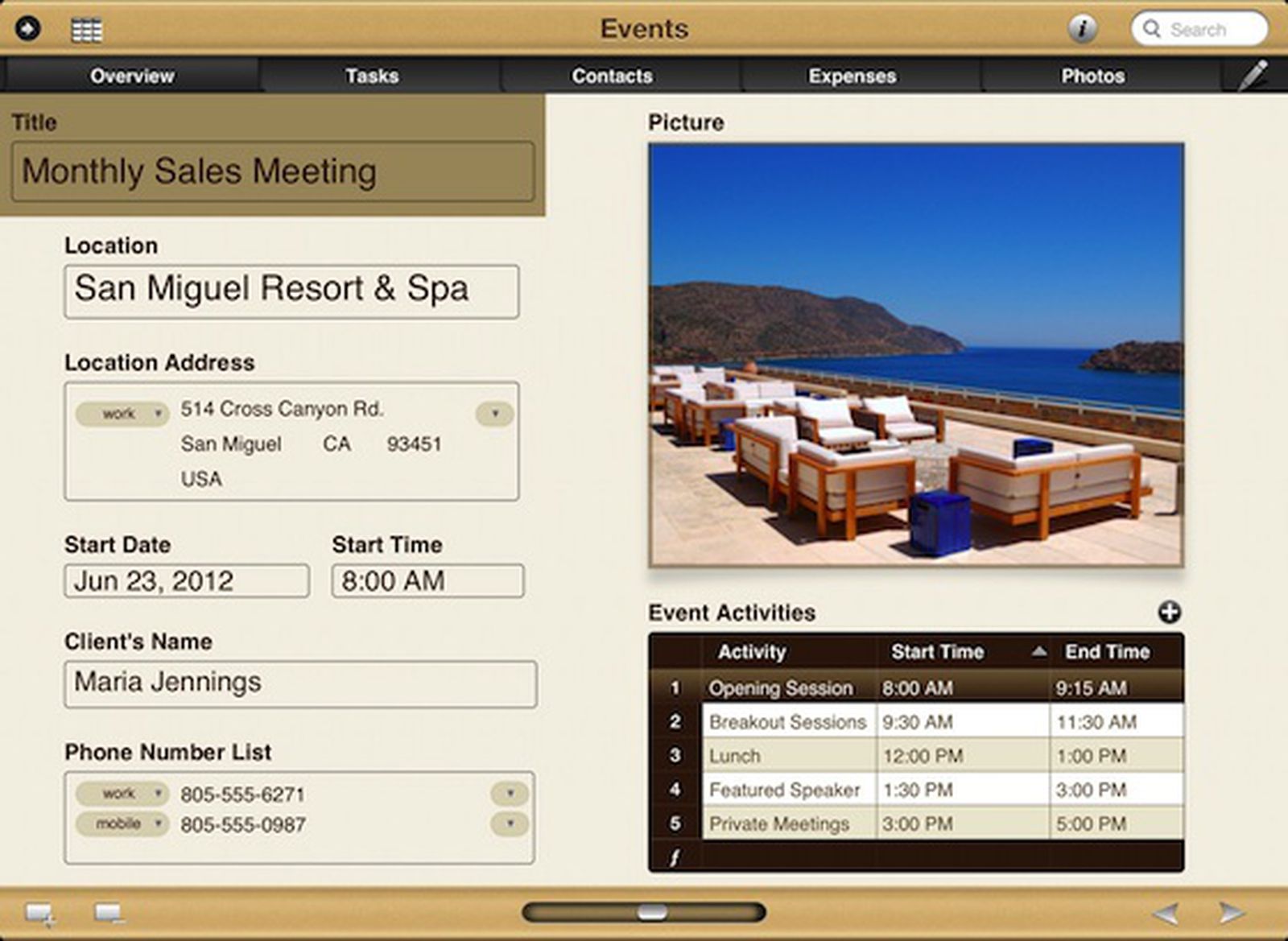The width and height of the screenshot is (1288, 941).
Task: Open the table grid view
Action: (x=89, y=28)
